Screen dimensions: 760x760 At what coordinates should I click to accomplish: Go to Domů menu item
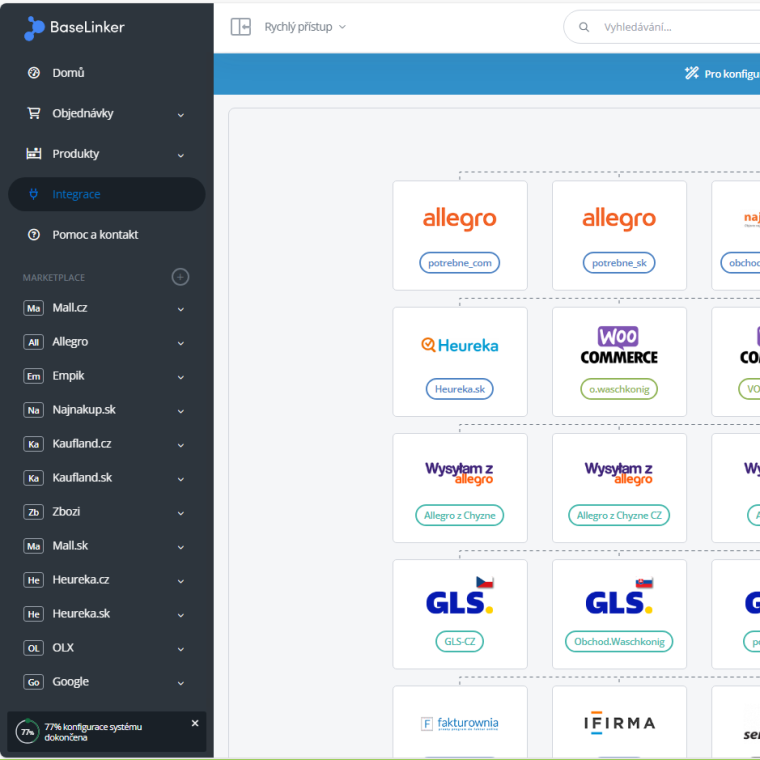point(107,73)
